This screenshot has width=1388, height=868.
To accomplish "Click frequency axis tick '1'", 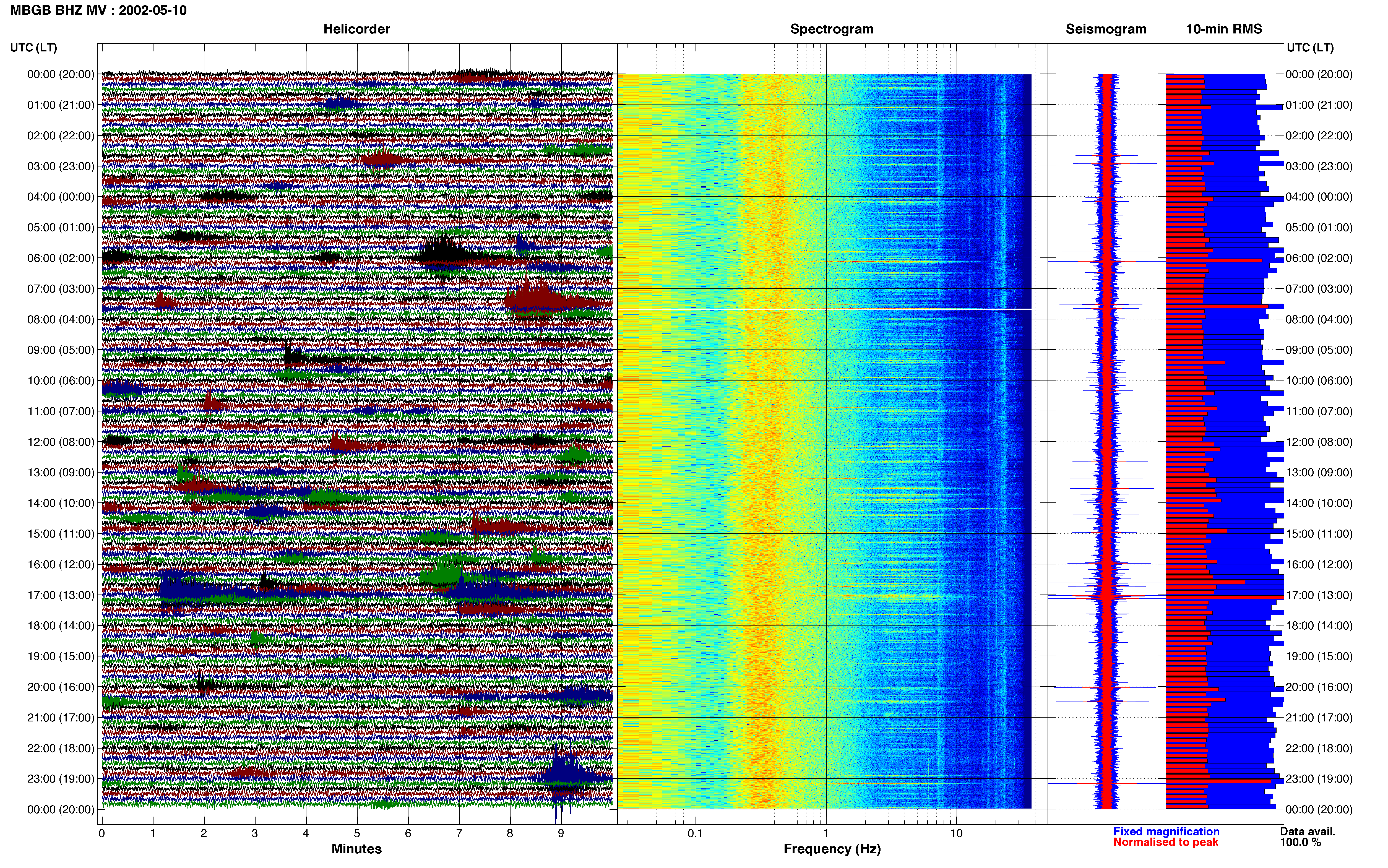I will point(826,833).
